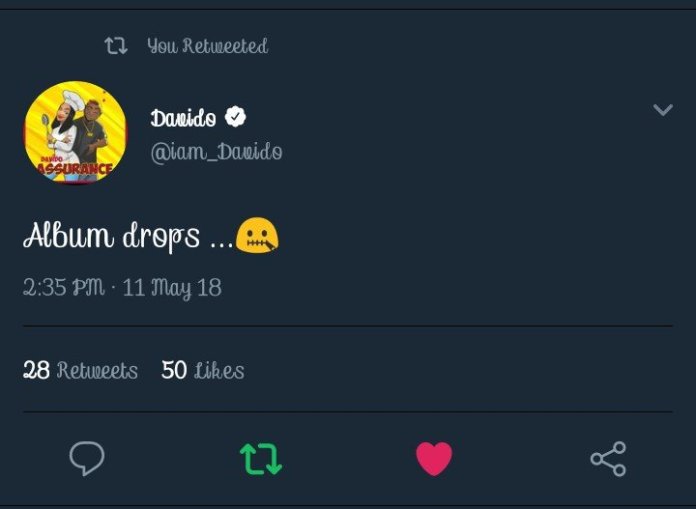
Task: View the 28 Retweets list
Action: point(81,370)
